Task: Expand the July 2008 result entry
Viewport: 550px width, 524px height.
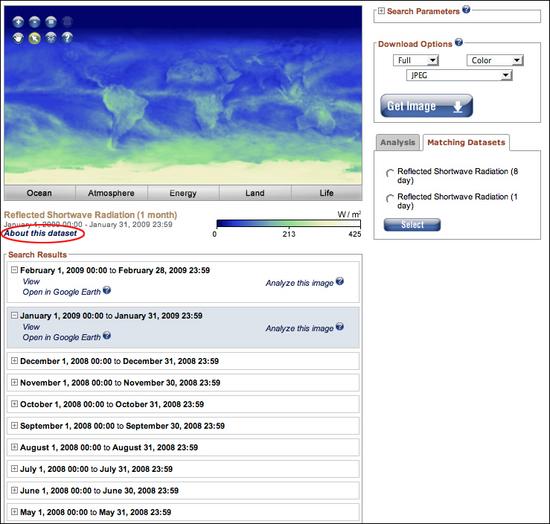Action: (x=14, y=469)
